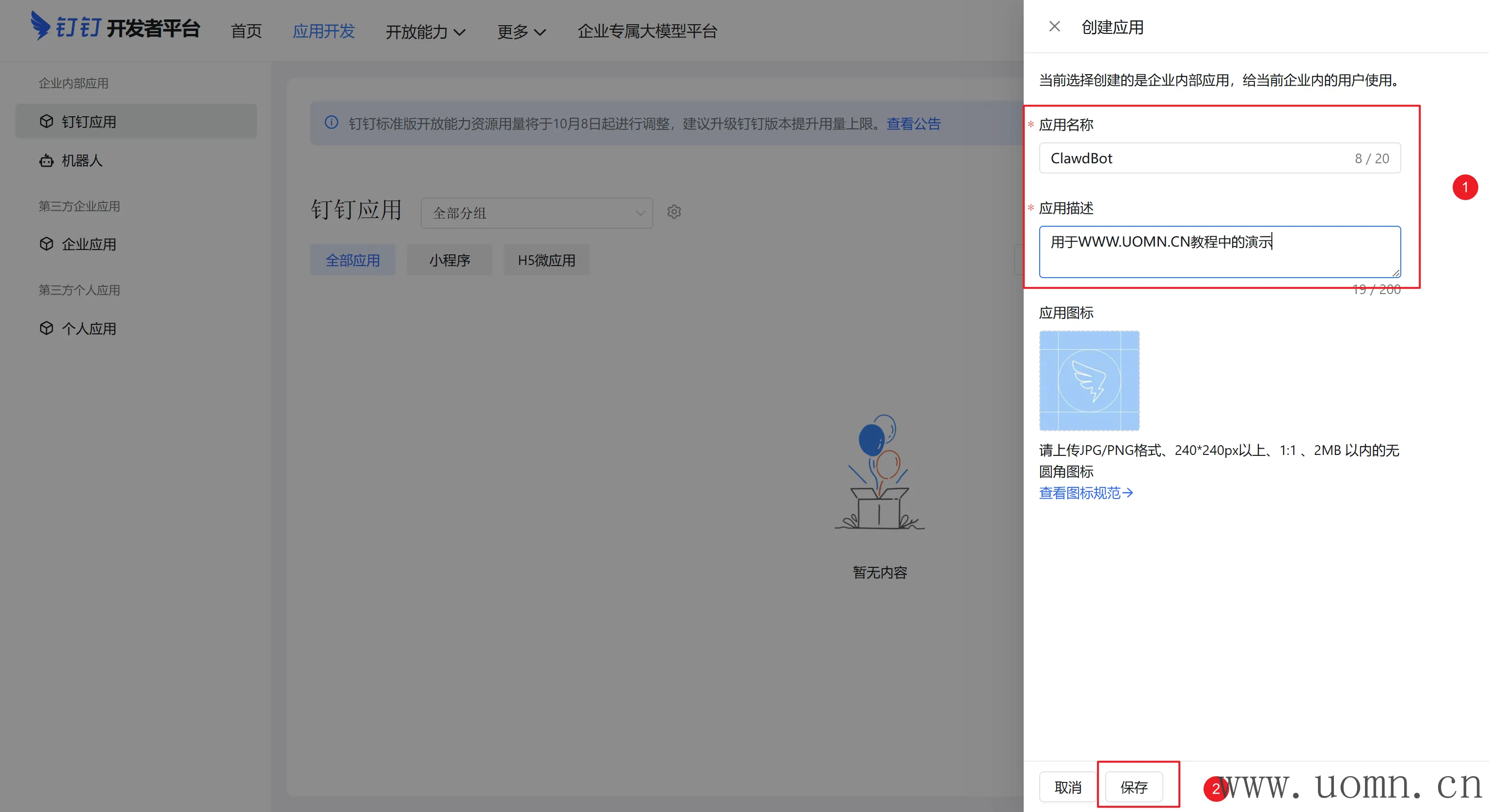Image resolution: width=1489 pixels, height=812 pixels.
Task: Open the 查看图标规范 link
Action: (x=1086, y=493)
